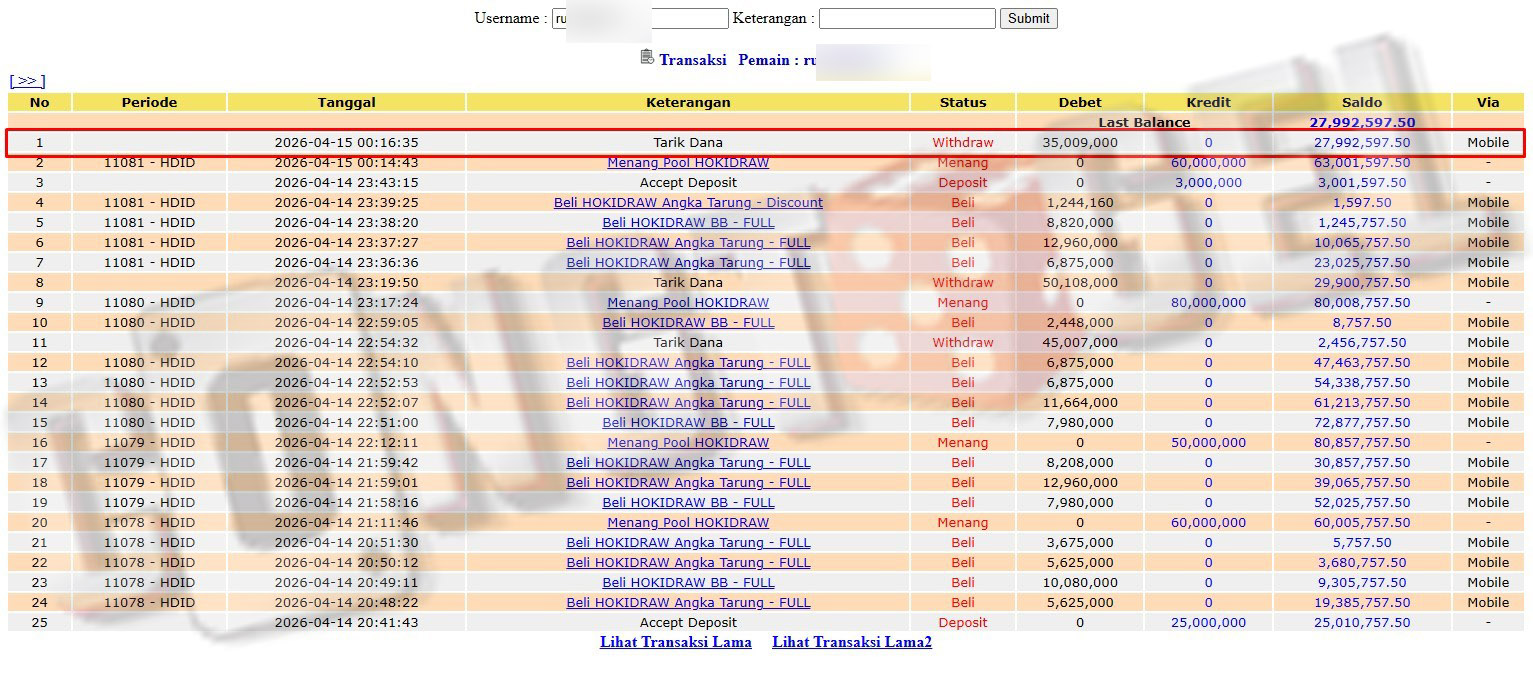Click the 27,992,597.50 Last Balance amount
The width and height of the screenshot is (1533, 679).
point(1362,123)
